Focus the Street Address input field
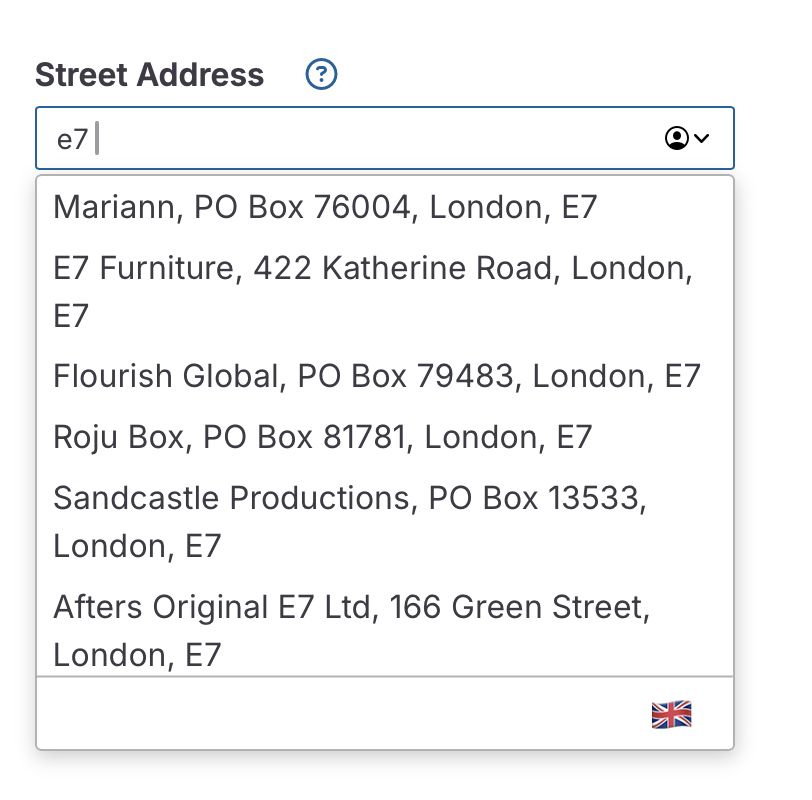This screenshot has width=812, height=800. (370, 138)
